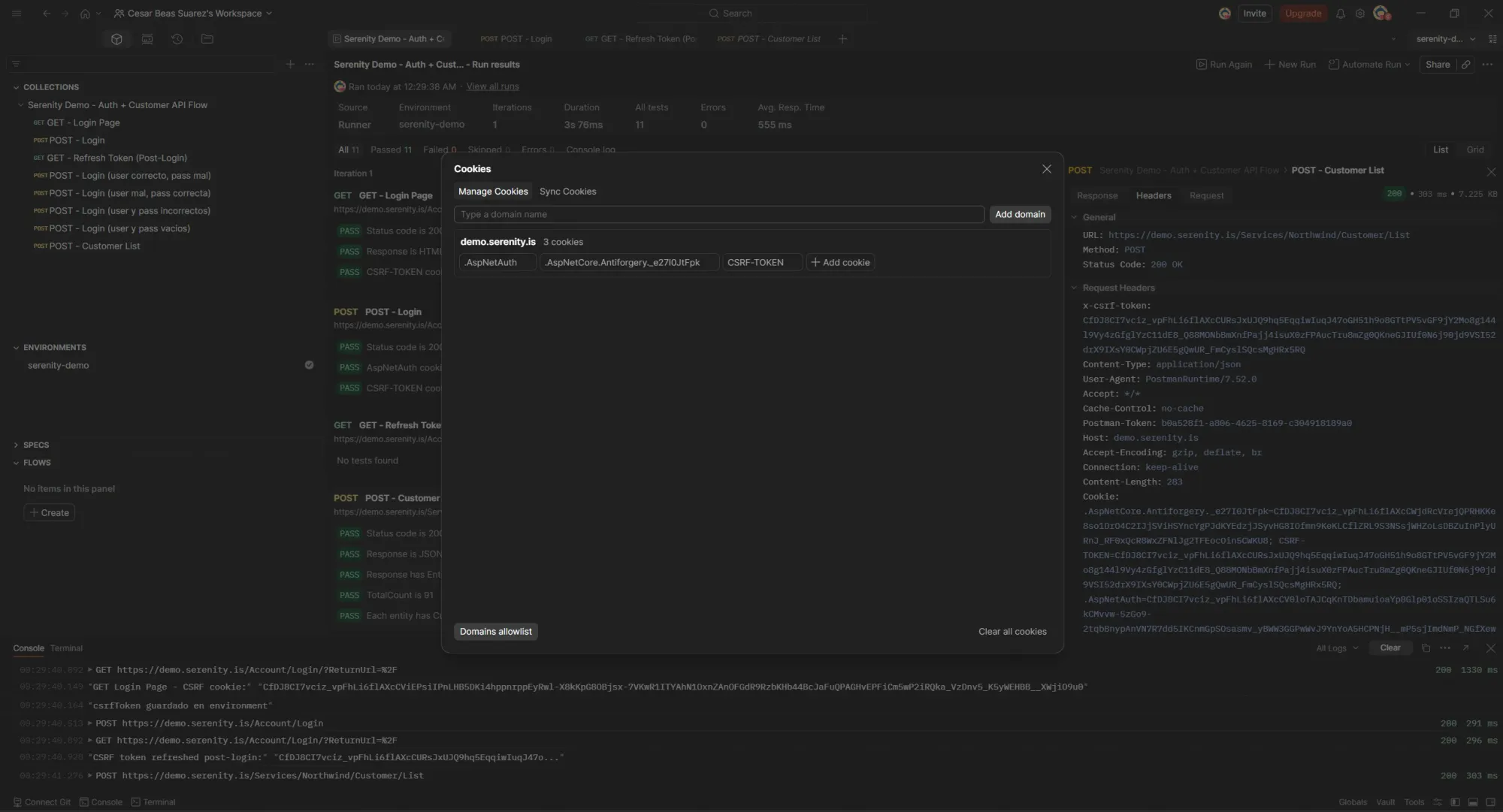1503x812 pixels.
Task: Click the Type a domain name input field
Action: tap(719, 214)
